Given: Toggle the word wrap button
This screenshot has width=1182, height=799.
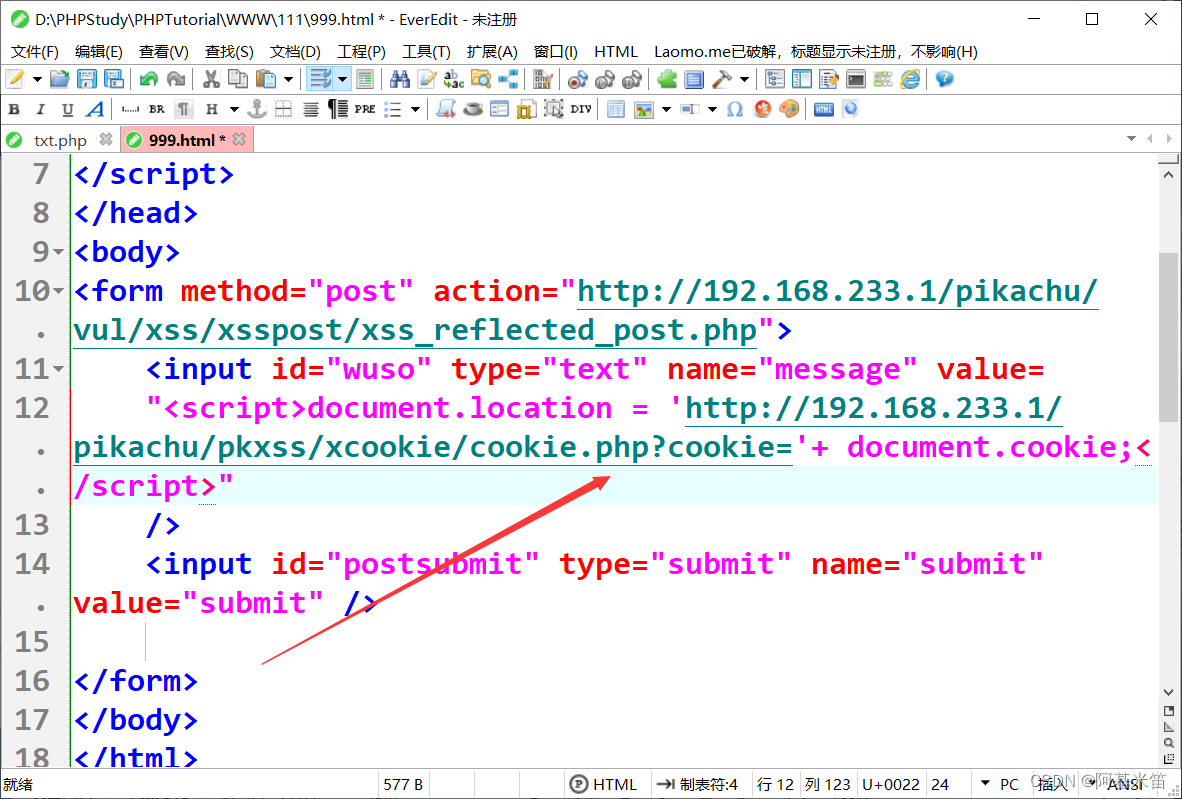Looking at the screenshot, I should tap(320, 79).
